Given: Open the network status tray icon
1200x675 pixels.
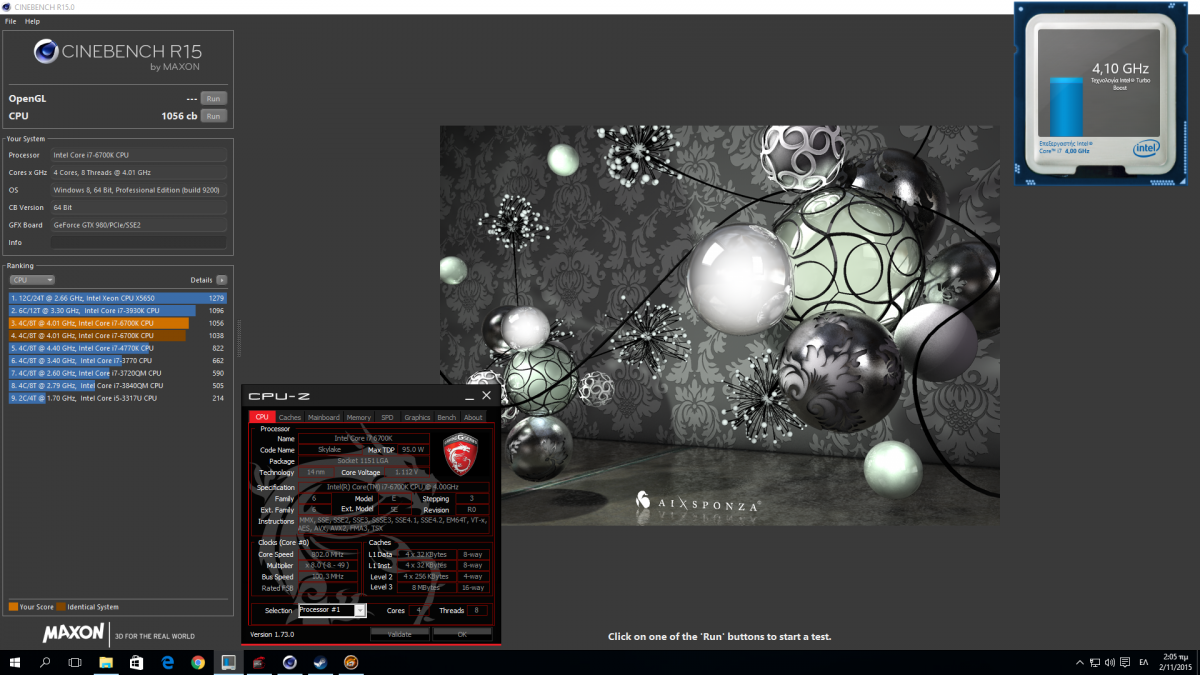Looking at the screenshot, I should coord(1097,662).
